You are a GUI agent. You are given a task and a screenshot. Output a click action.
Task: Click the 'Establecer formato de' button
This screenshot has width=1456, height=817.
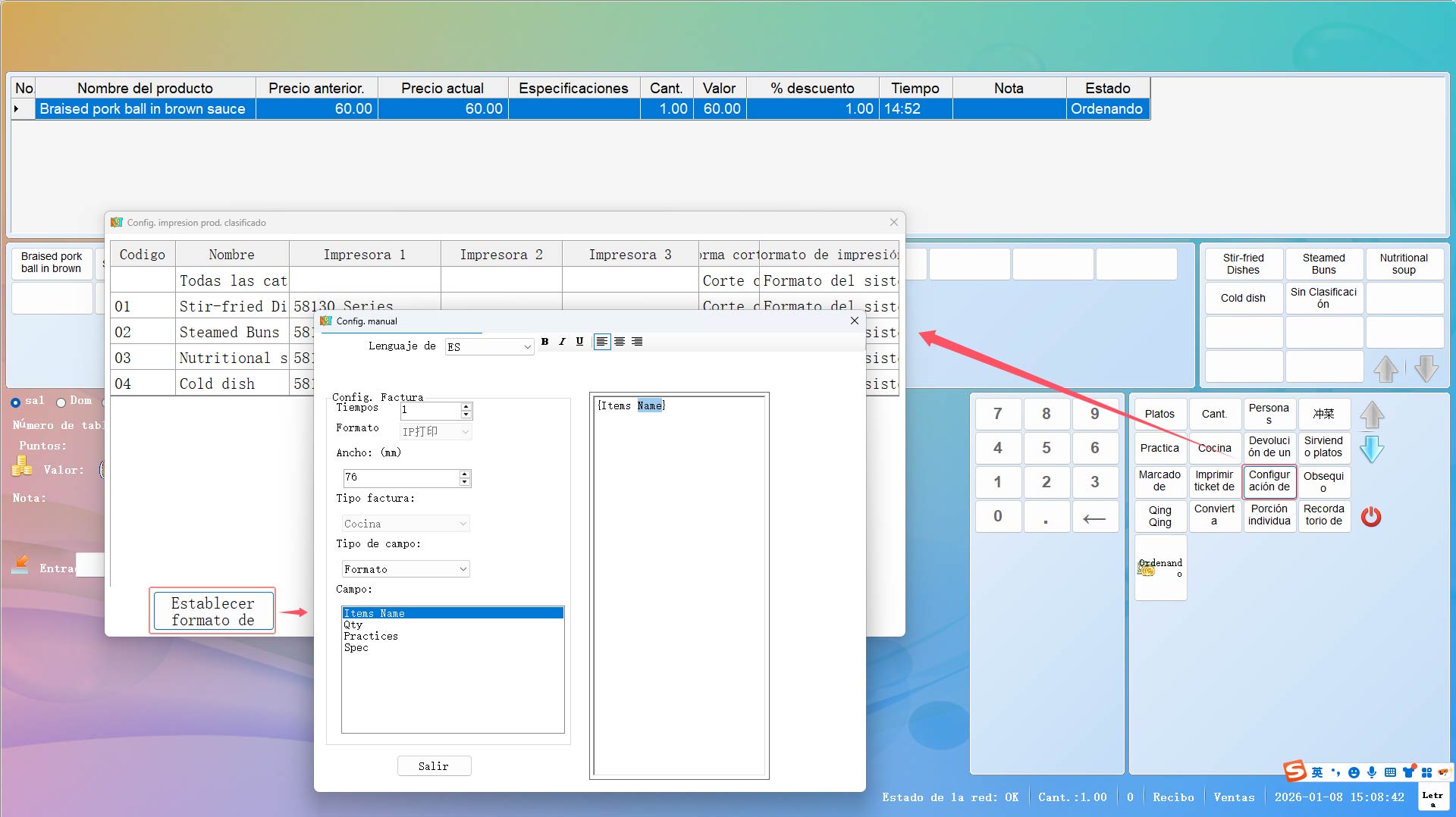212,612
